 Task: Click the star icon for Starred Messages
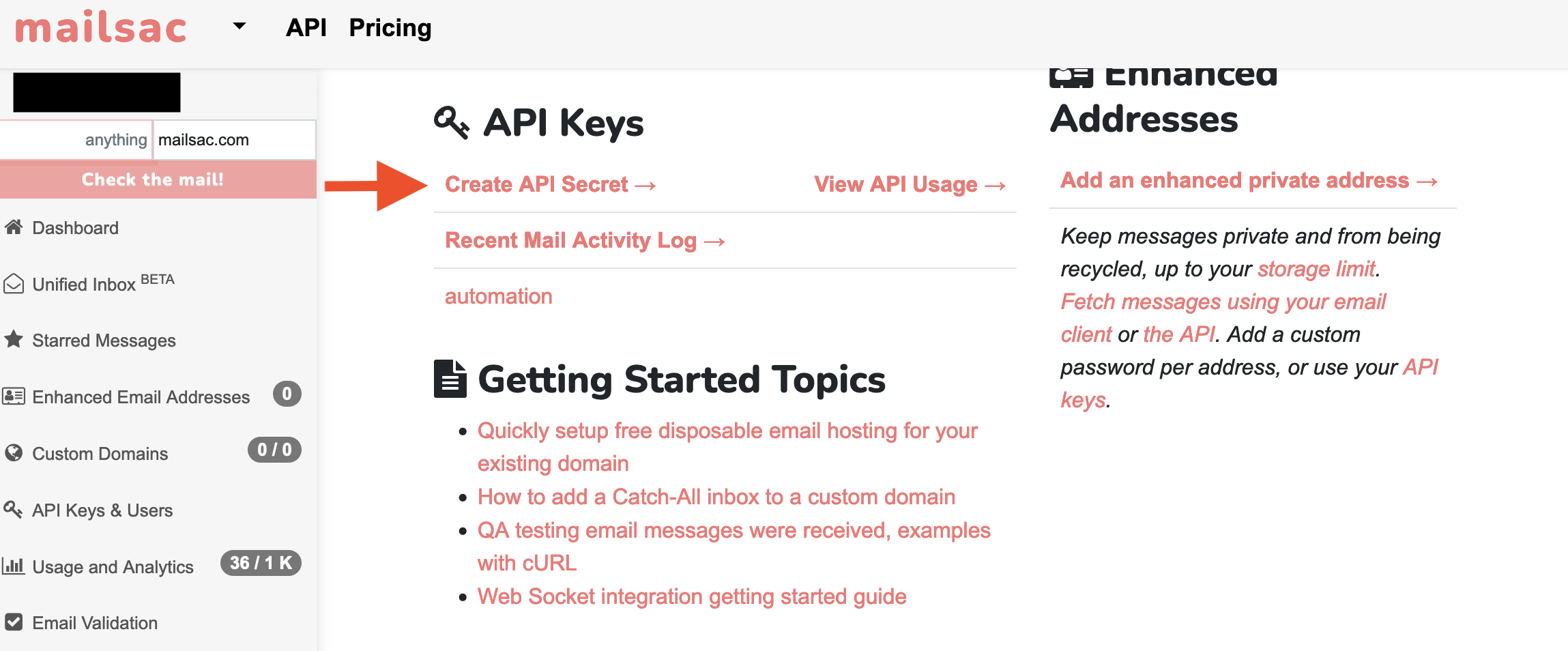click(14, 339)
